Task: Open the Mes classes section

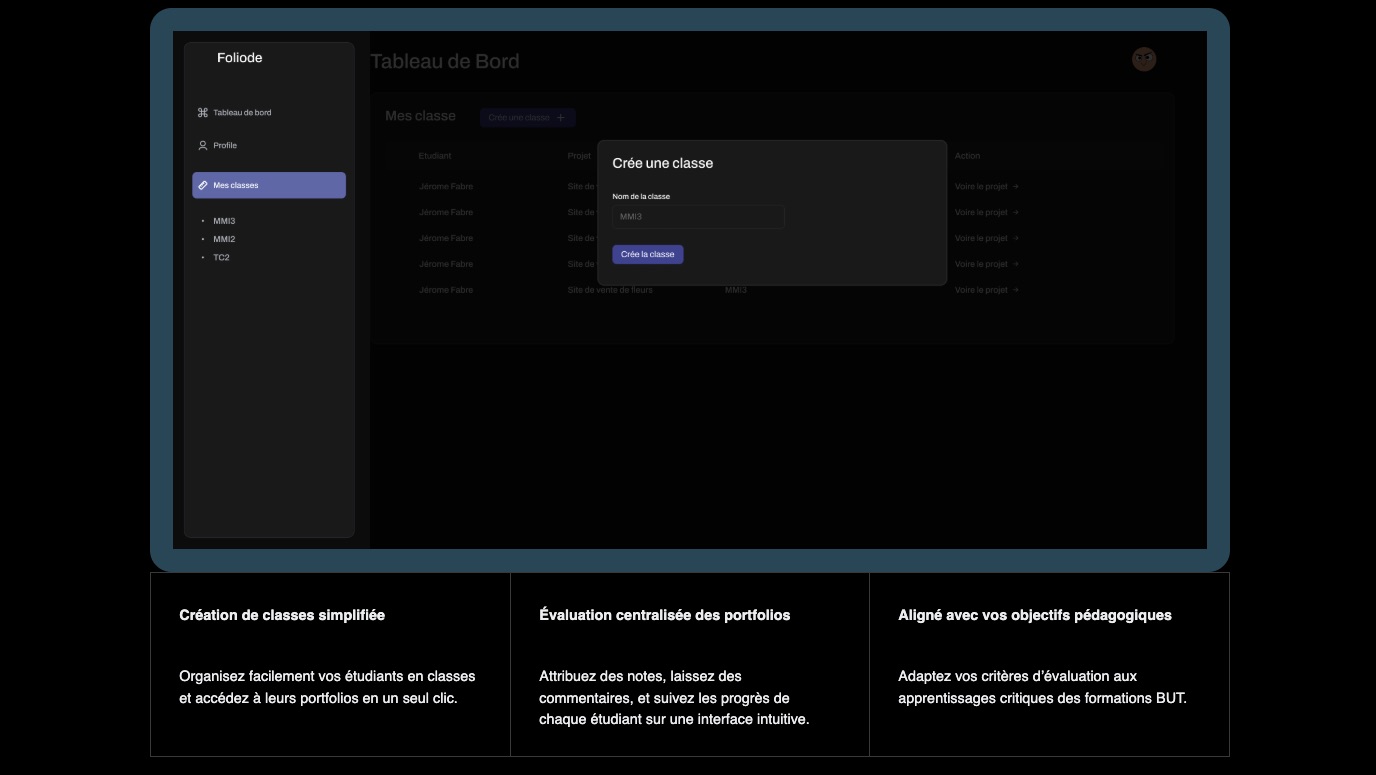Action: pyautogui.click(x=236, y=185)
